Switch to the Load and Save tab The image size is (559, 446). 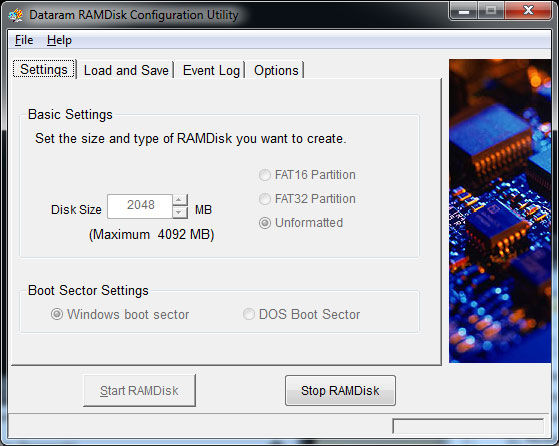tap(126, 70)
